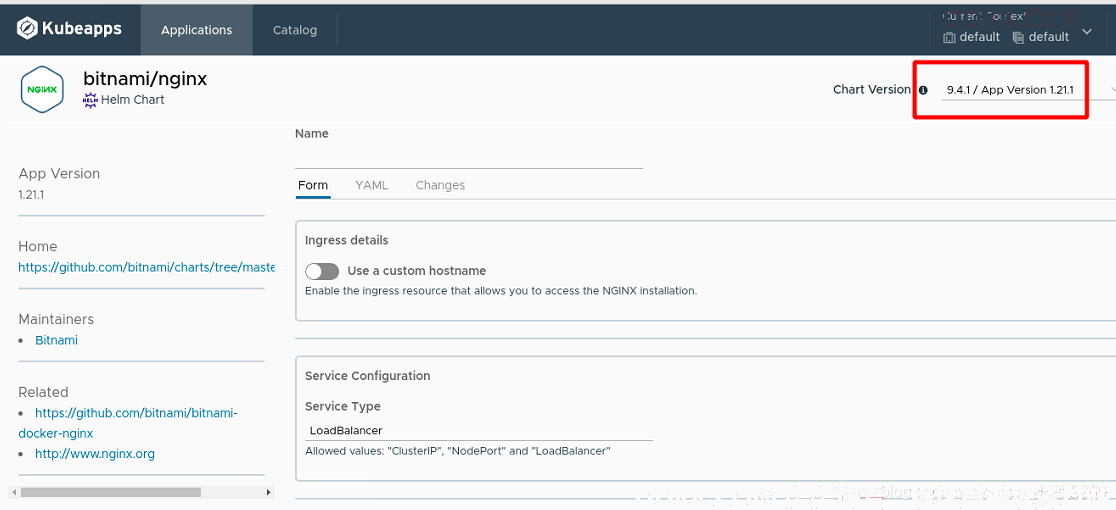Click the sidebar horizontal scrollbar thumb
Viewport: 1116px width, 510px height.
pos(111,492)
